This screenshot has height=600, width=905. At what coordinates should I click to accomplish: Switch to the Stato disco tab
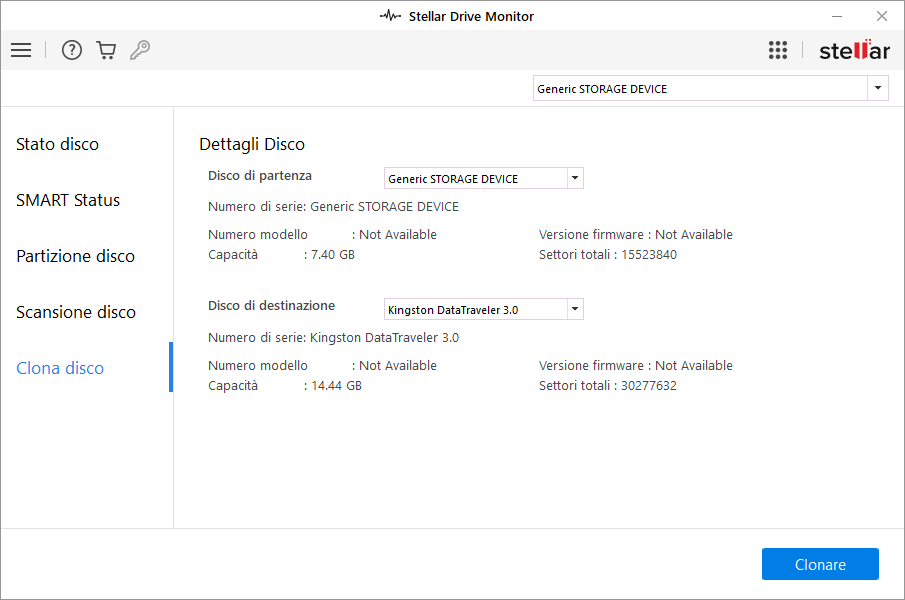point(58,144)
